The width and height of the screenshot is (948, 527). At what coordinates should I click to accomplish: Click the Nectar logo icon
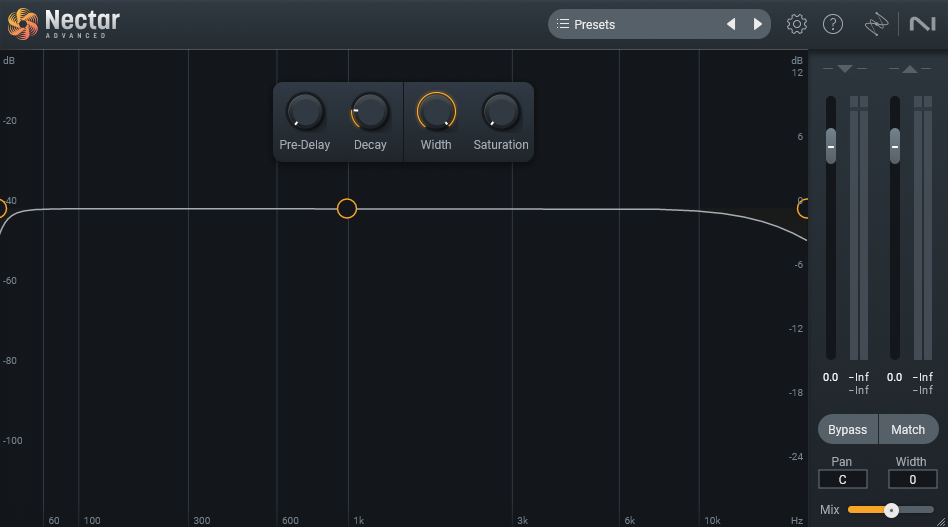pos(22,24)
